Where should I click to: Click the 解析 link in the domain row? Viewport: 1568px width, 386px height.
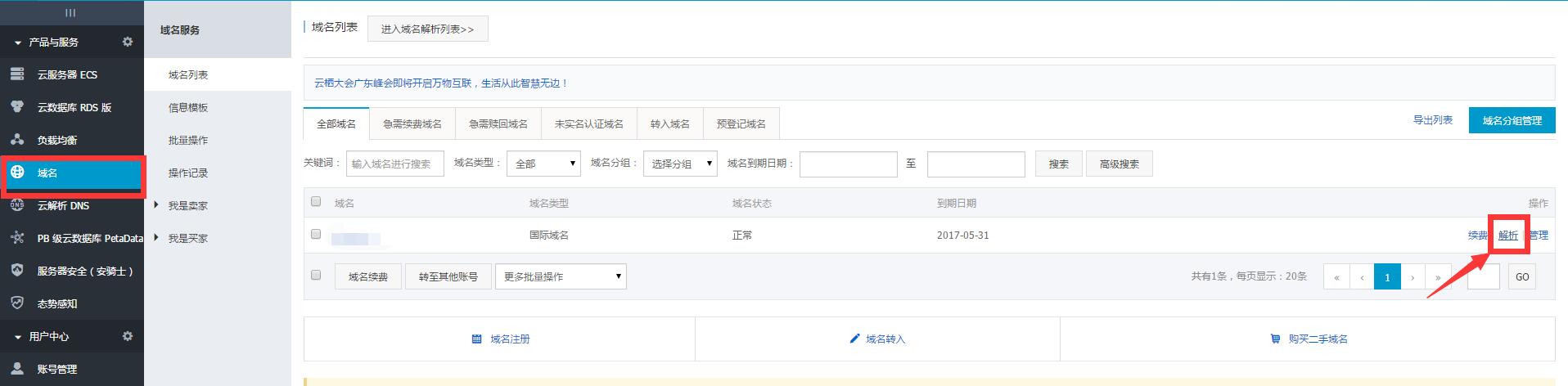[1508, 236]
